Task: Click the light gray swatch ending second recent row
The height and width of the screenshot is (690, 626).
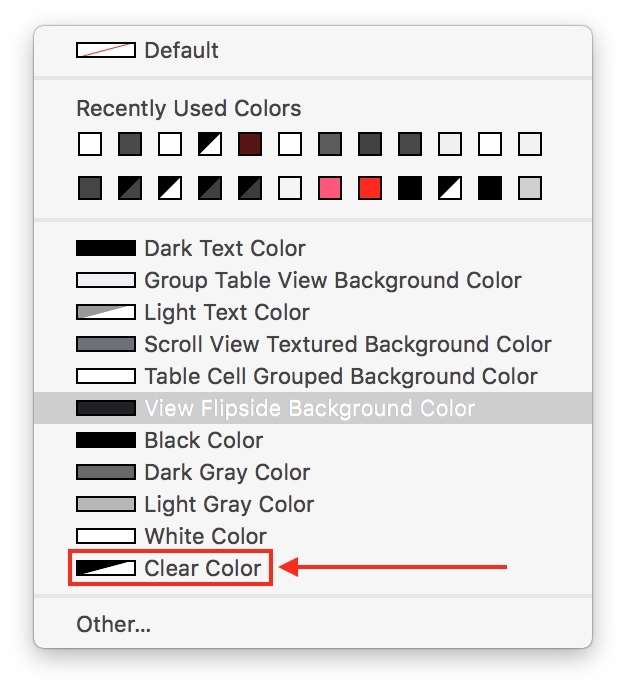Action: tap(530, 188)
